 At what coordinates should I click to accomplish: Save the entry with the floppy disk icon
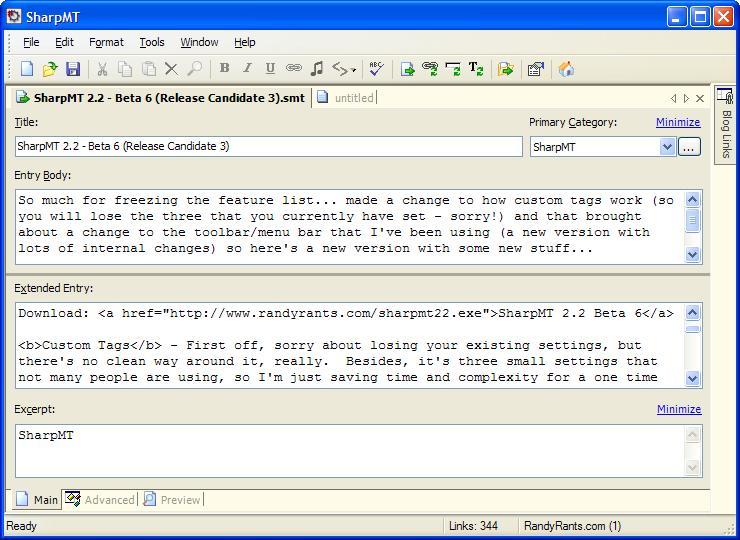(x=73, y=69)
